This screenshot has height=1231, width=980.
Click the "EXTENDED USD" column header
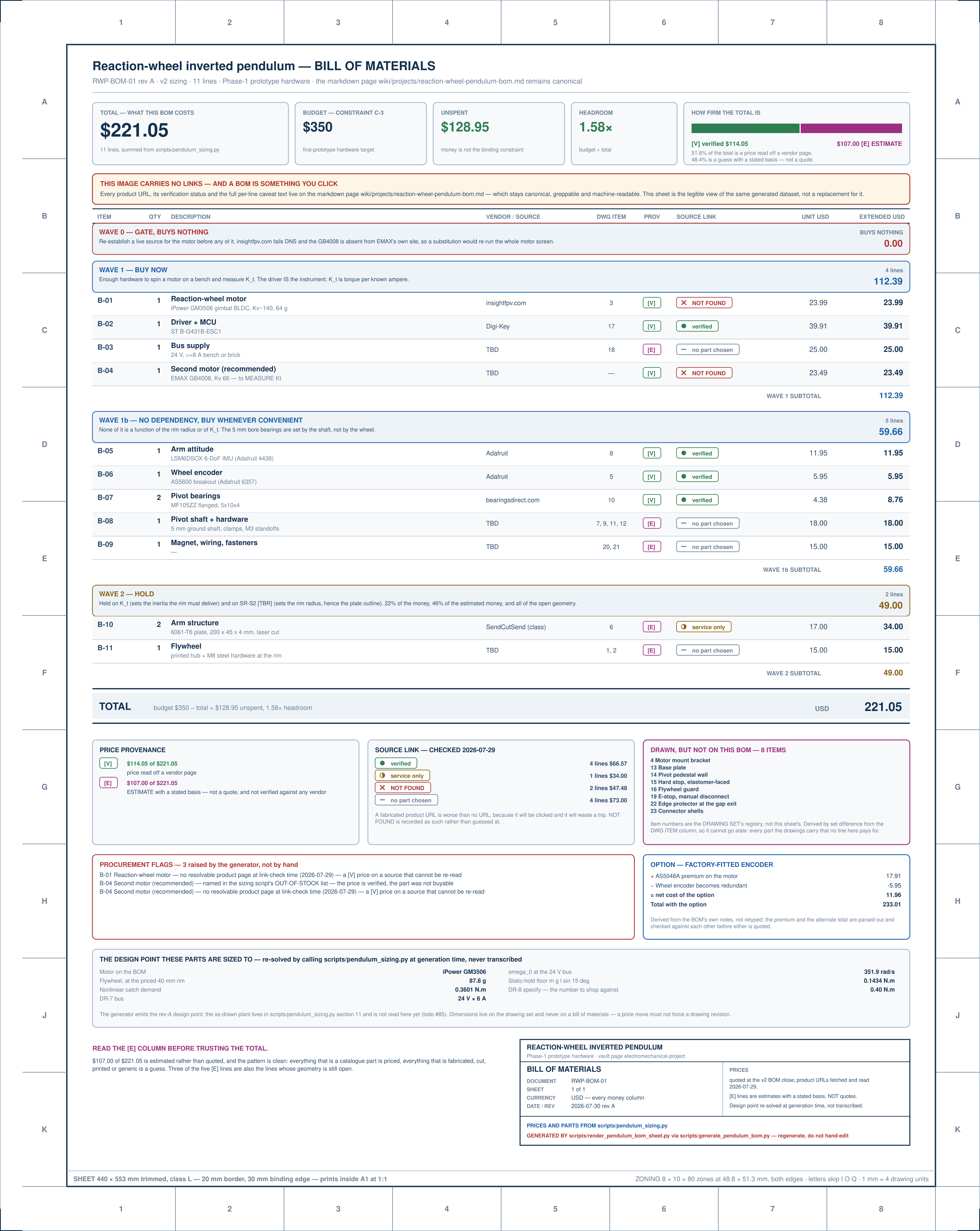(882, 217)
